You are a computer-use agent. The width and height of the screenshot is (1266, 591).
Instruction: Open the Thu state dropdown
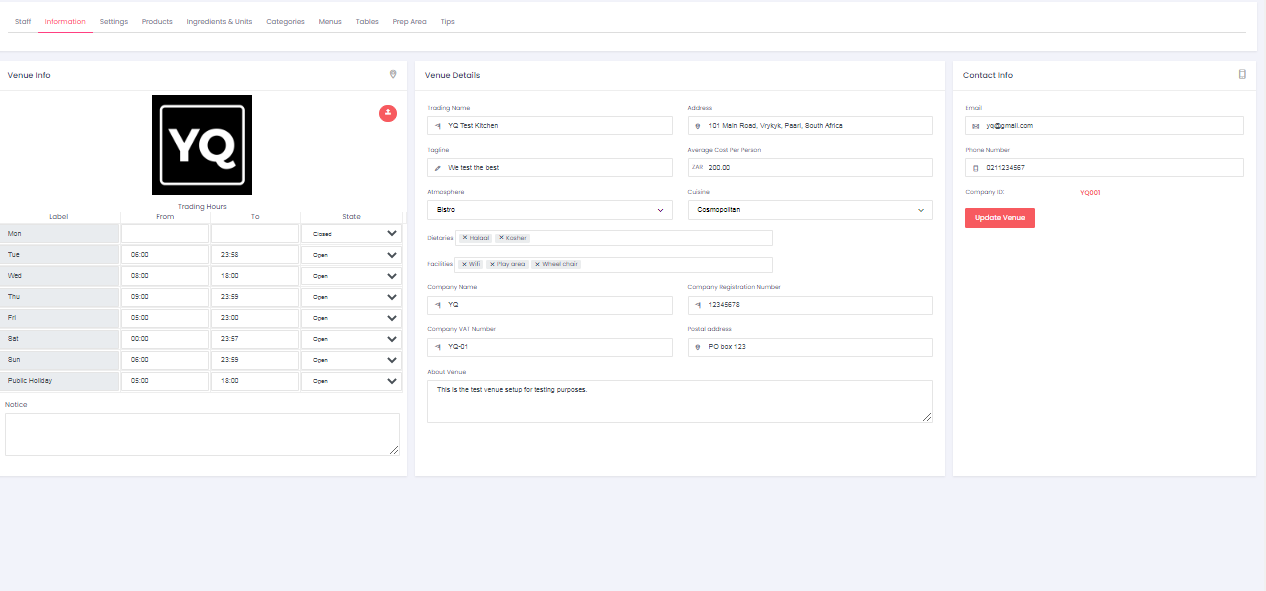click(x=353, y=296)
